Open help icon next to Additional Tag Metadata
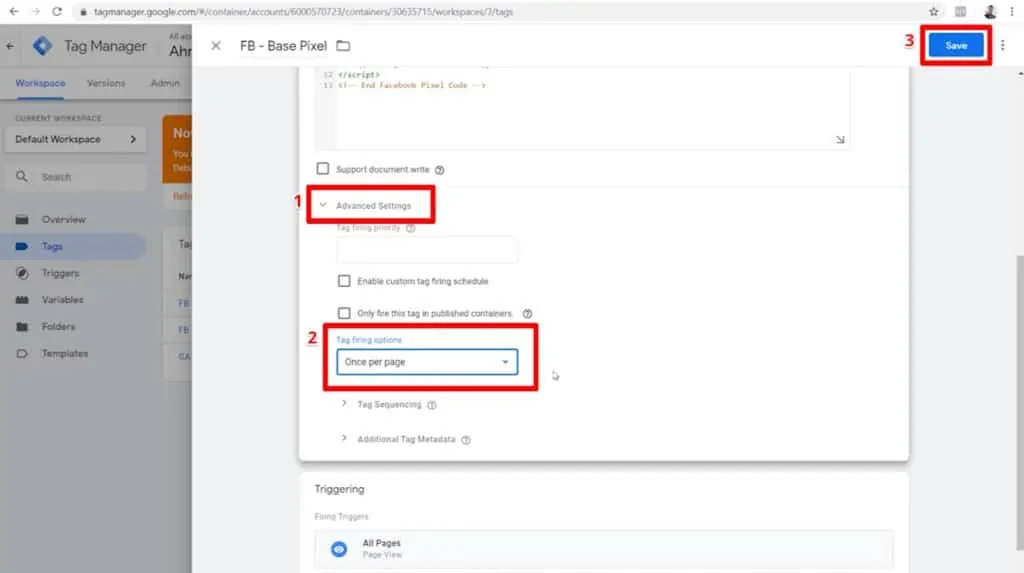Screen dimensions: 1024x573 click(466, 440)
